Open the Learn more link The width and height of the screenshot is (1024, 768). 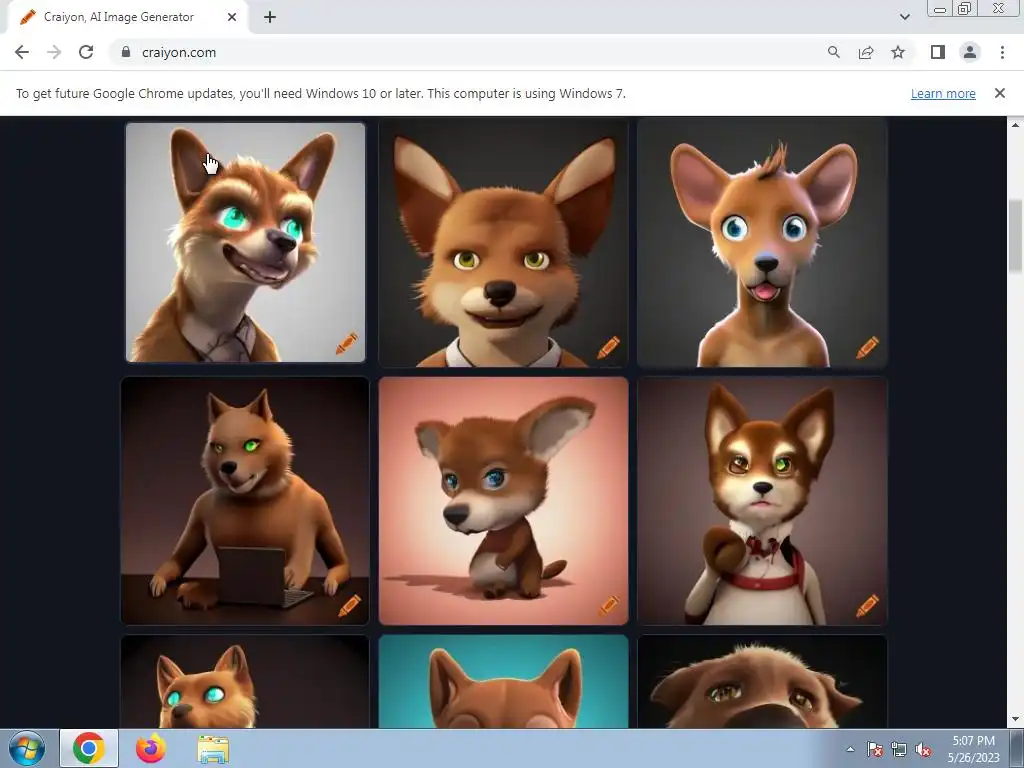coord(943,93)
